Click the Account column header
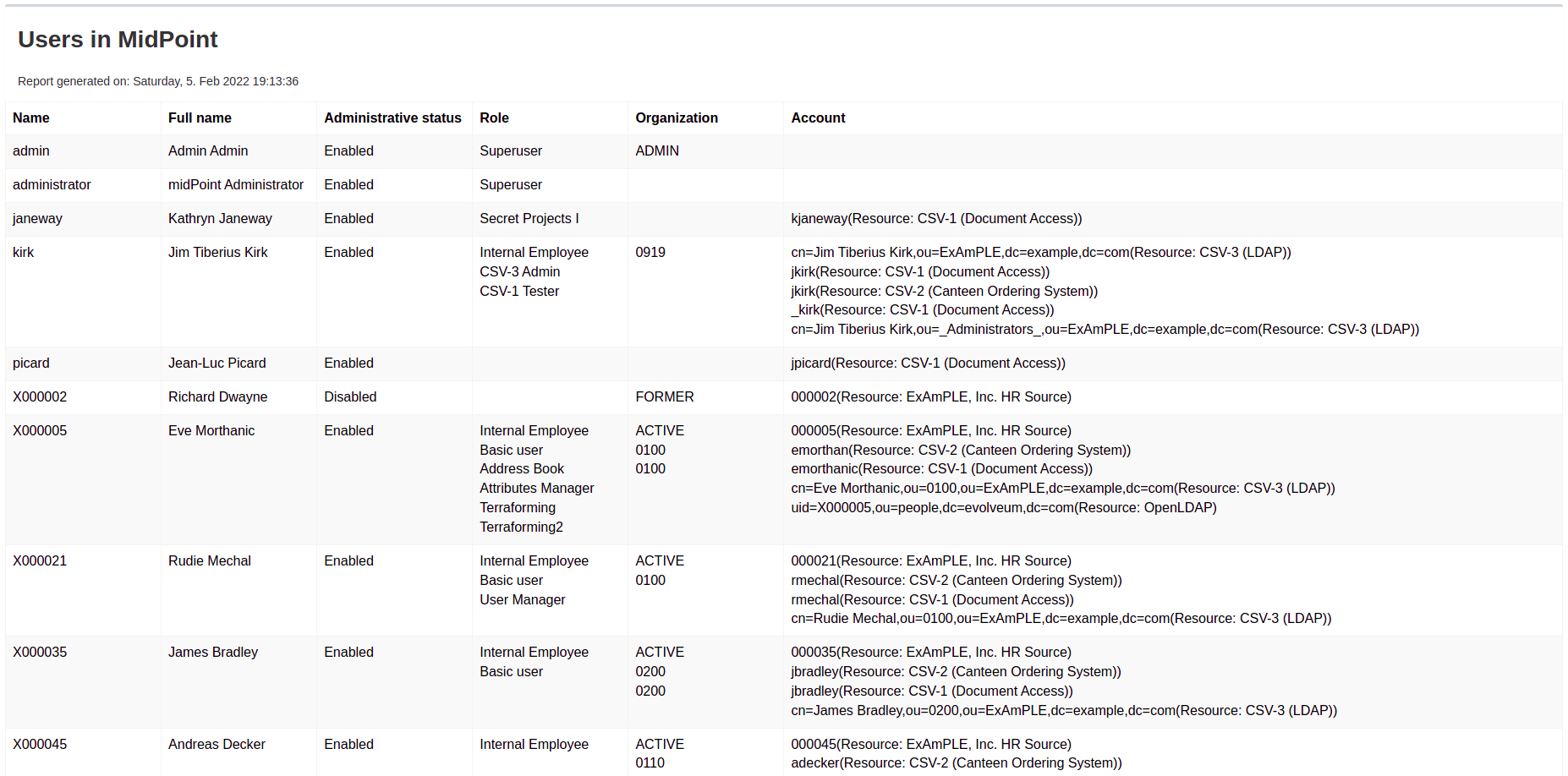Image resolution: width=1568 pixels, height=776 pixels. [x=818, y=118]
